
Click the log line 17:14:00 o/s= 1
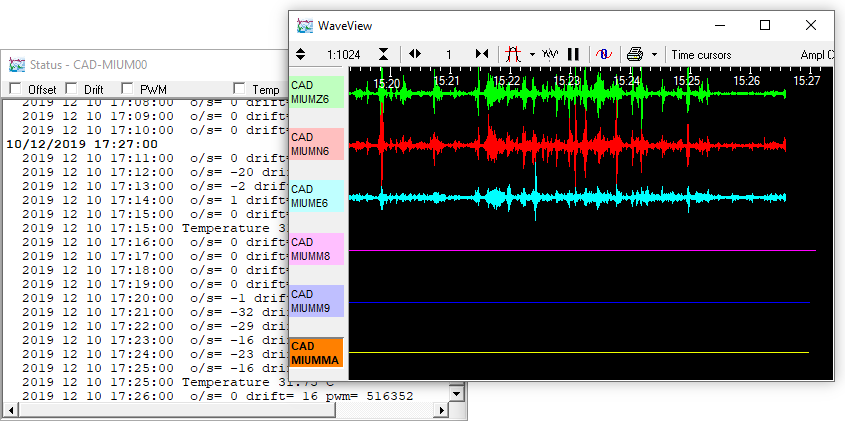click(x=154, y=201)
